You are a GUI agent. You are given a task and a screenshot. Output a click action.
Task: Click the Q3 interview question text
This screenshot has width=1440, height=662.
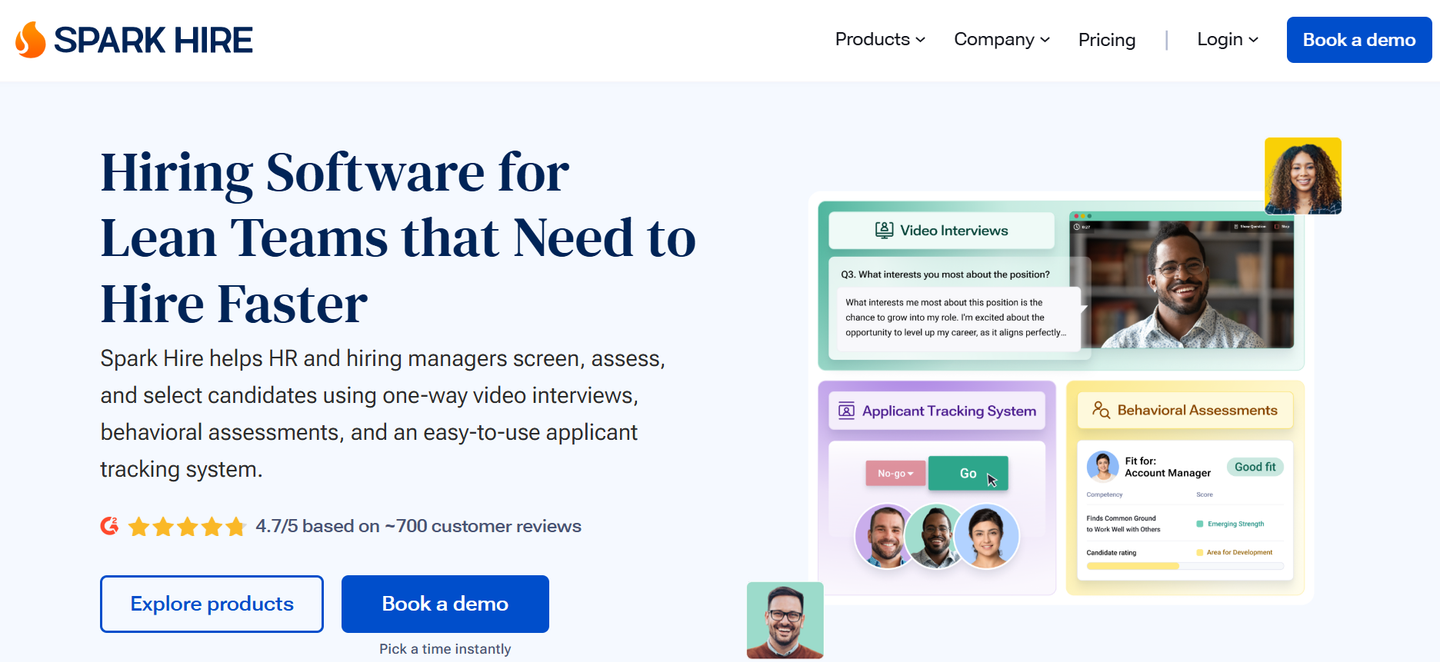coord(945,274)
